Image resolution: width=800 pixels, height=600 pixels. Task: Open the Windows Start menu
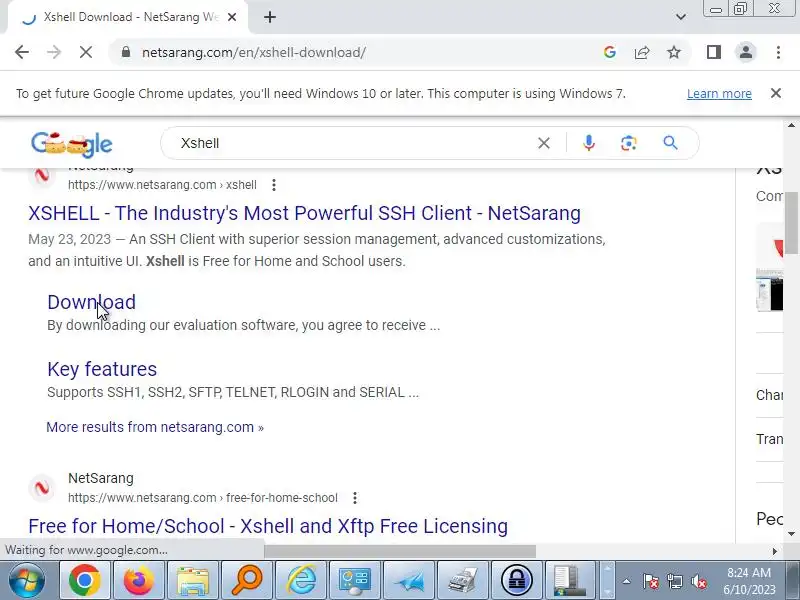[x=26, y=580]
